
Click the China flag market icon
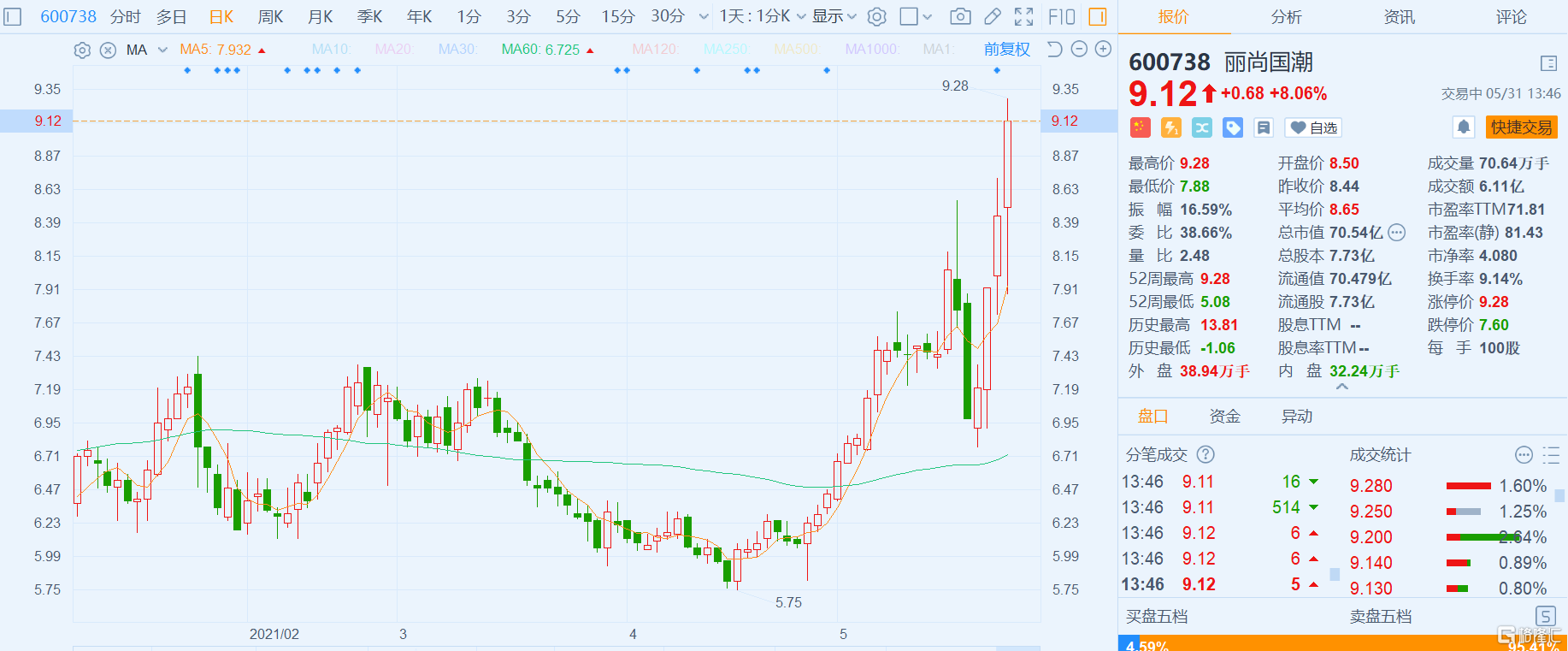click(1140, 127)
